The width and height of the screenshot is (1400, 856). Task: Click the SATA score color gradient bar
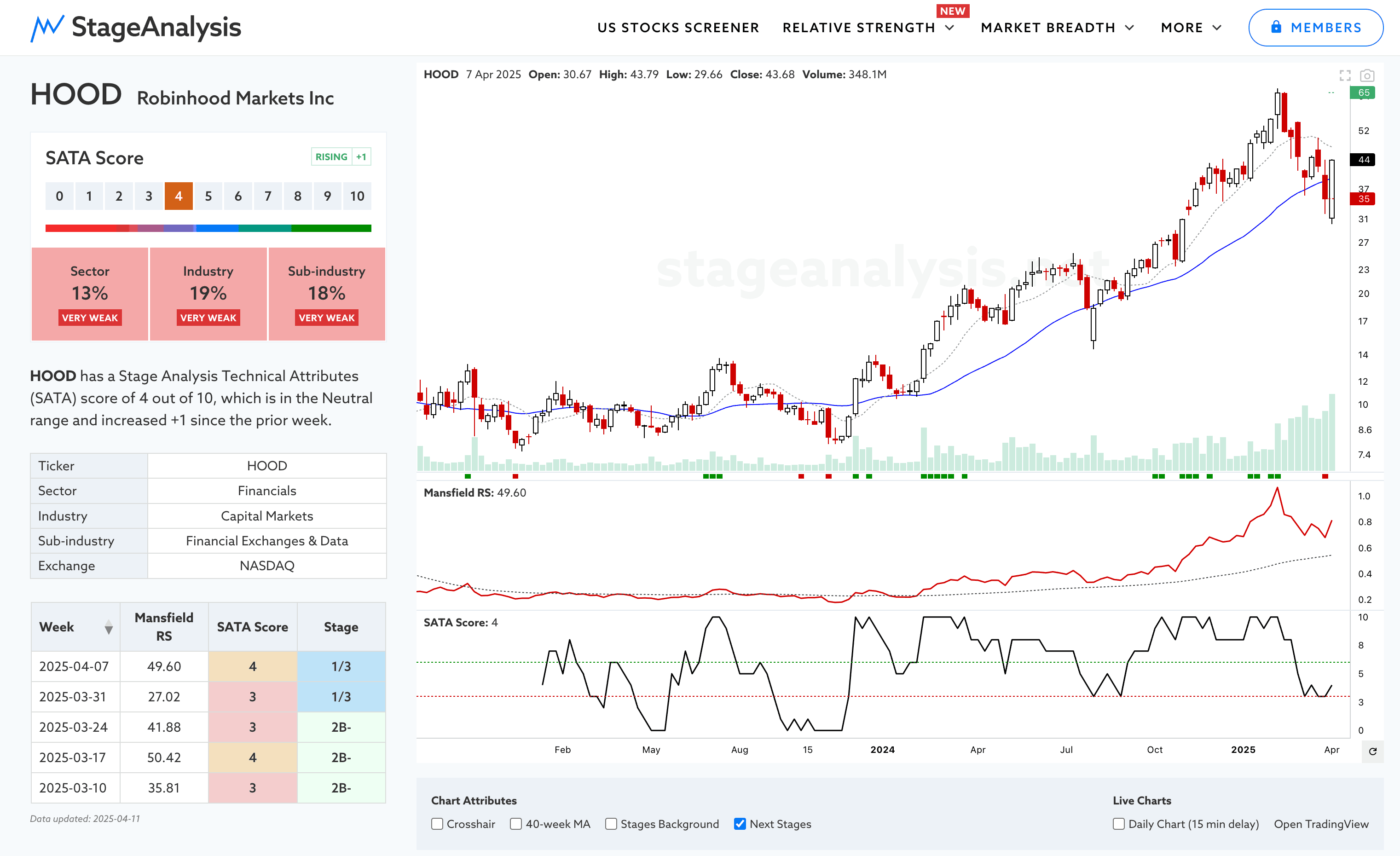point(208,228)
